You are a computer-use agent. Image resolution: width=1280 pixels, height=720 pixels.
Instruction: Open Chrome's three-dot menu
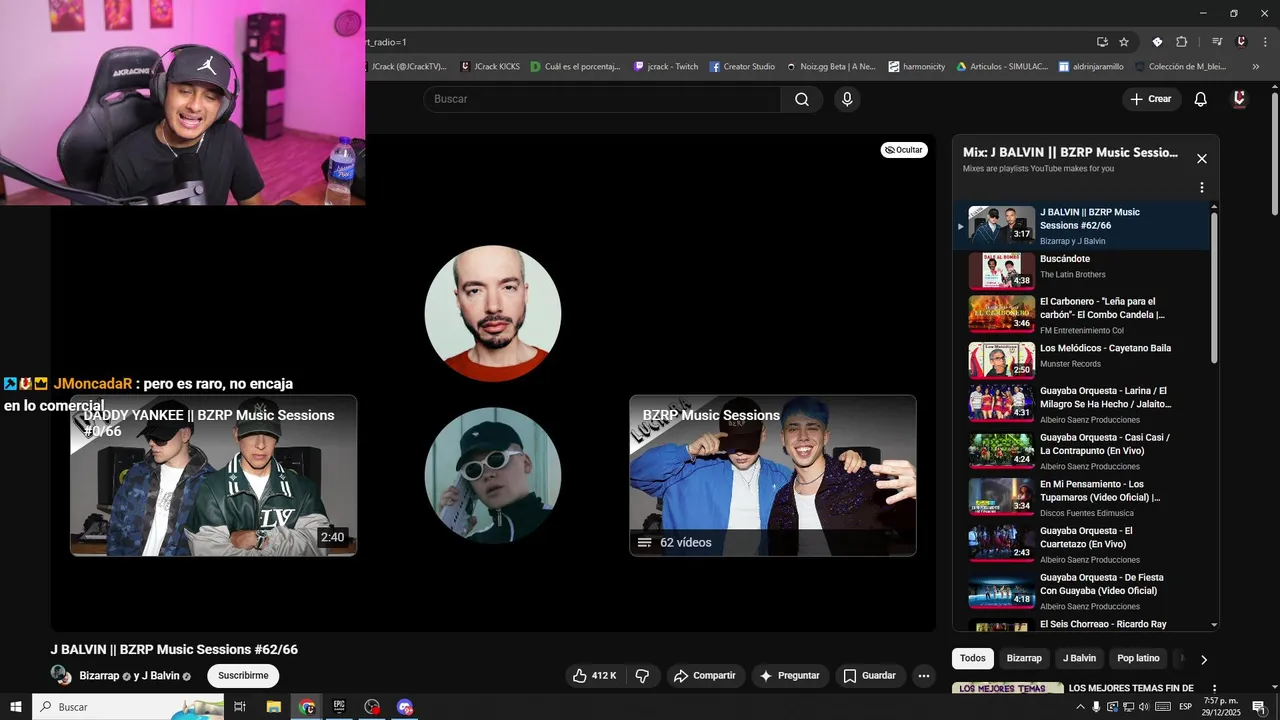1266,42
